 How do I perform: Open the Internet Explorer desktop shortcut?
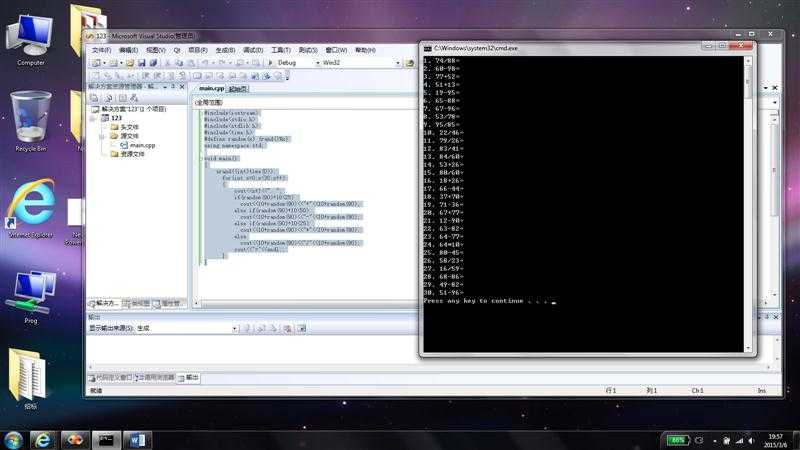(x=31, y=208)
